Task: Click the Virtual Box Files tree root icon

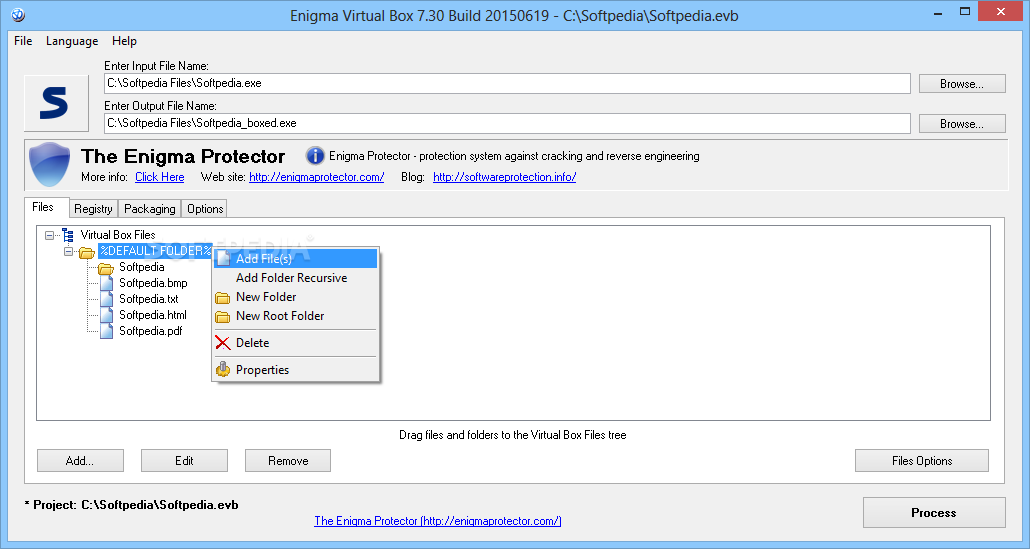Action: pos(68,234)
